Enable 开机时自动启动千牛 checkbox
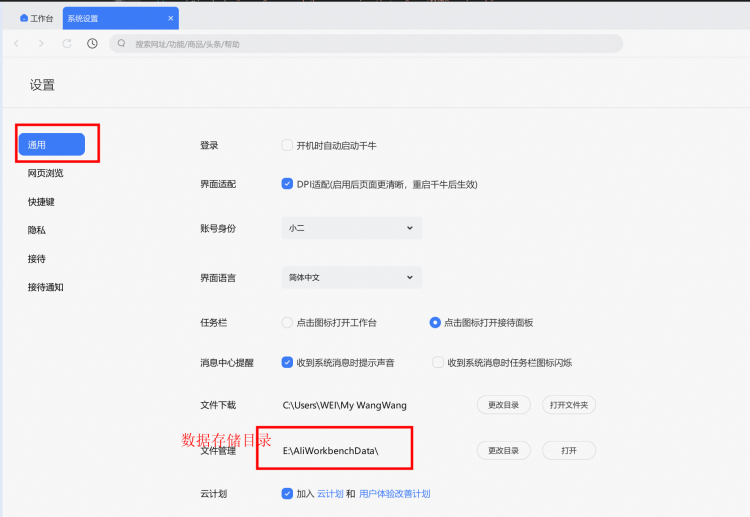Image resolution: width=750 pixels, height=517 pixels. click(x=287, y=145)
